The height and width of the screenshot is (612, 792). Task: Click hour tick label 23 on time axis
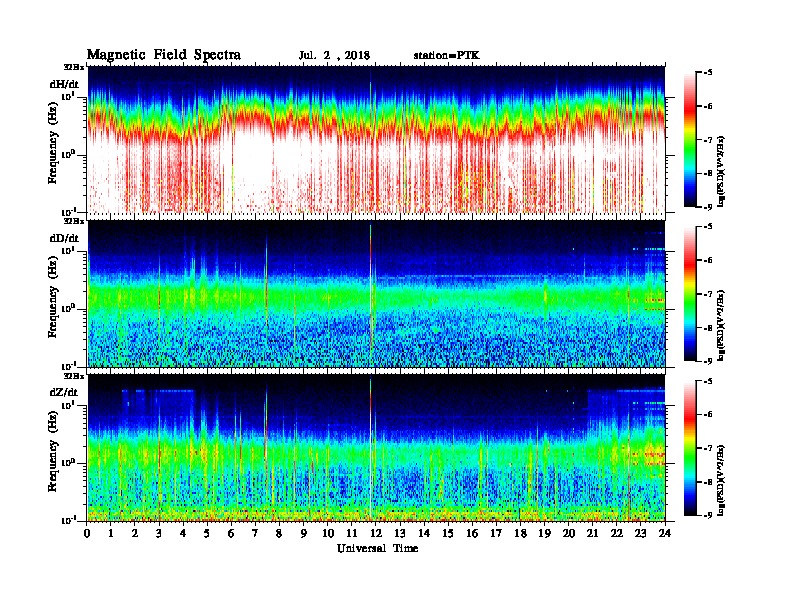click(x=640, y=533)
